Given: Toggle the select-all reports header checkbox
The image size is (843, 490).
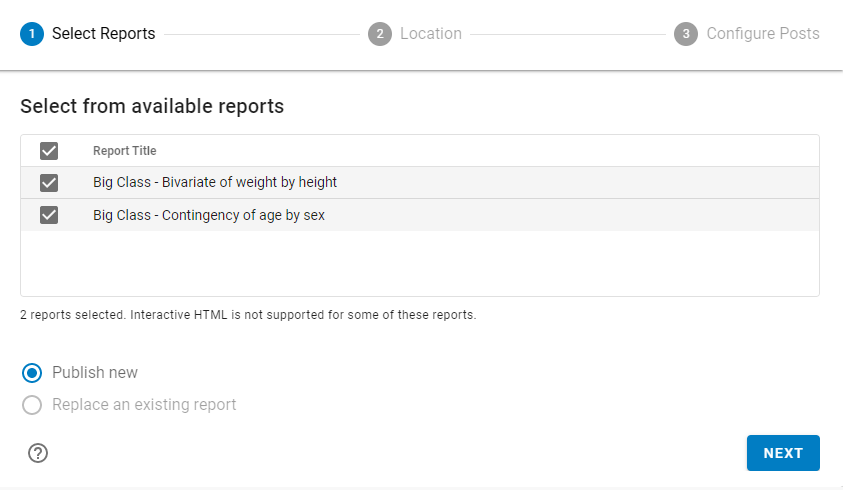Looking at the screenshot, I should [49, 151].
